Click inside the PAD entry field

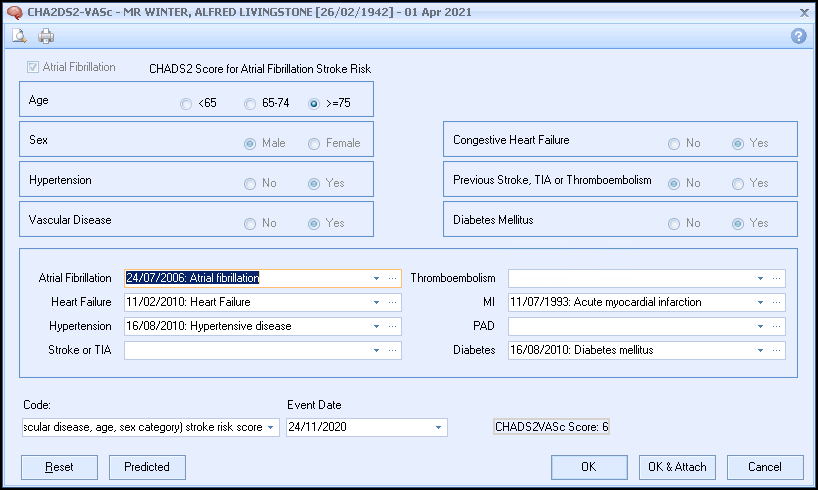click(x=630, y=326)
